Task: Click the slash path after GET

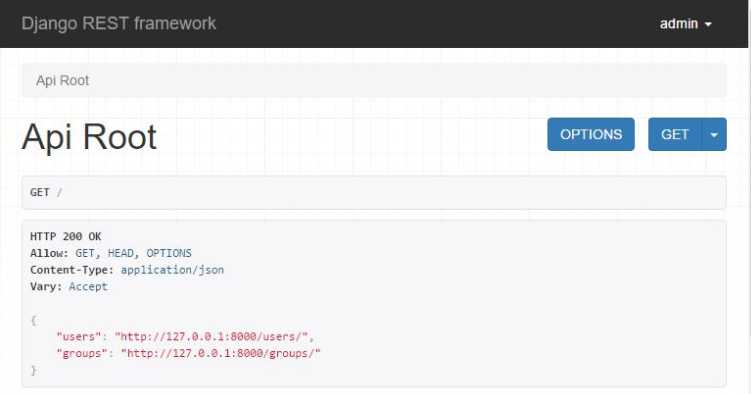Action: [x=59, y=192]
